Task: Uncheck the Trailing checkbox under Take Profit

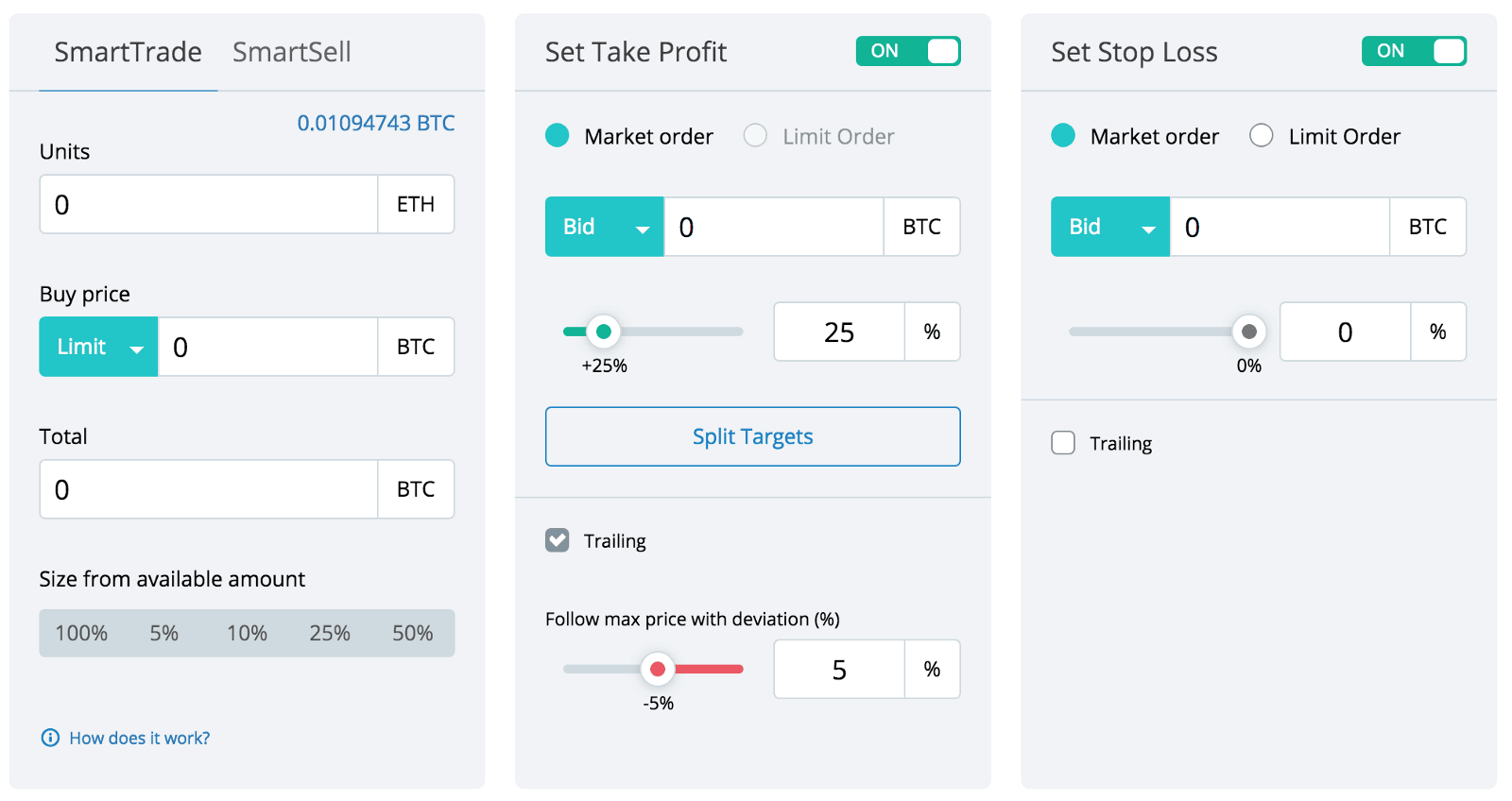Action: point(558,540)
